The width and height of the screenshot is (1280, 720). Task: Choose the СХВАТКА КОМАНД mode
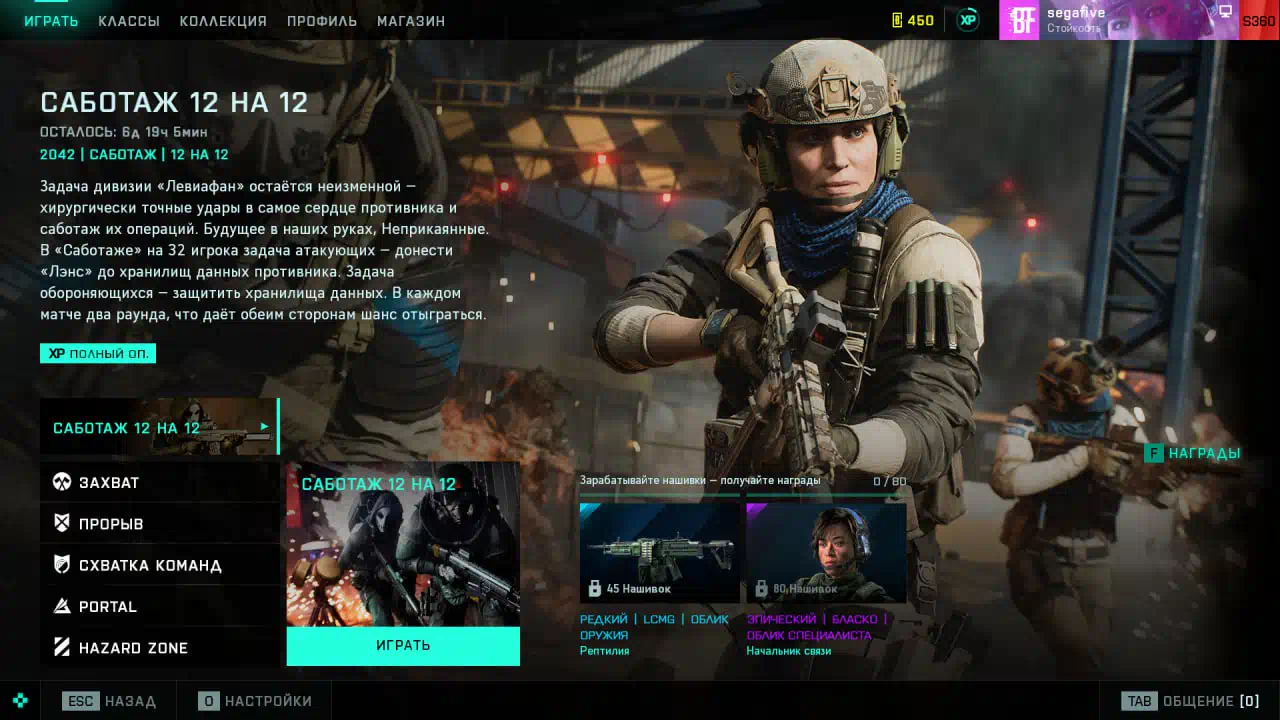point(160,565)
